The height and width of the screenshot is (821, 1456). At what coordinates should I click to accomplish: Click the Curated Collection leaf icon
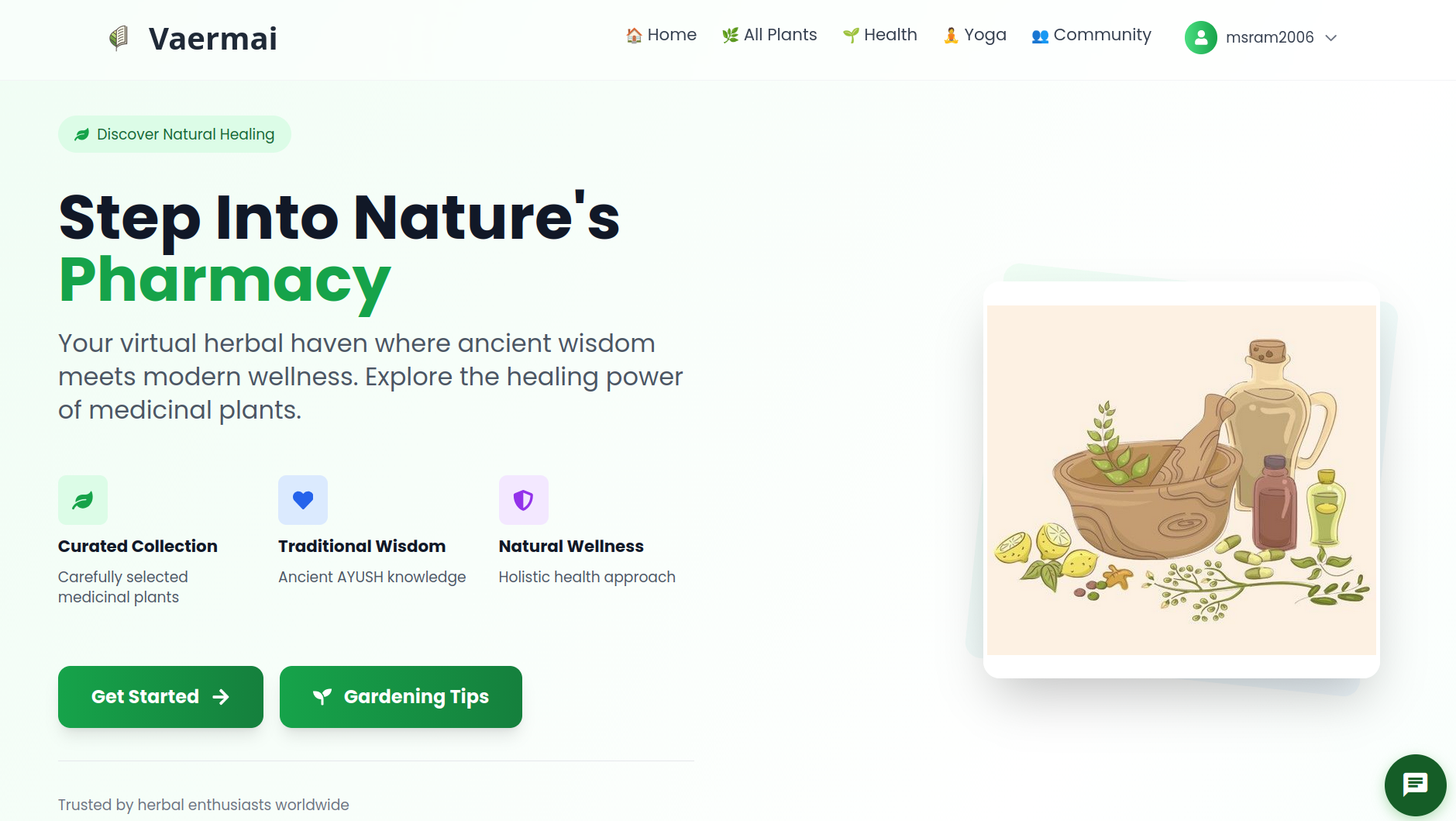(83, 500)
